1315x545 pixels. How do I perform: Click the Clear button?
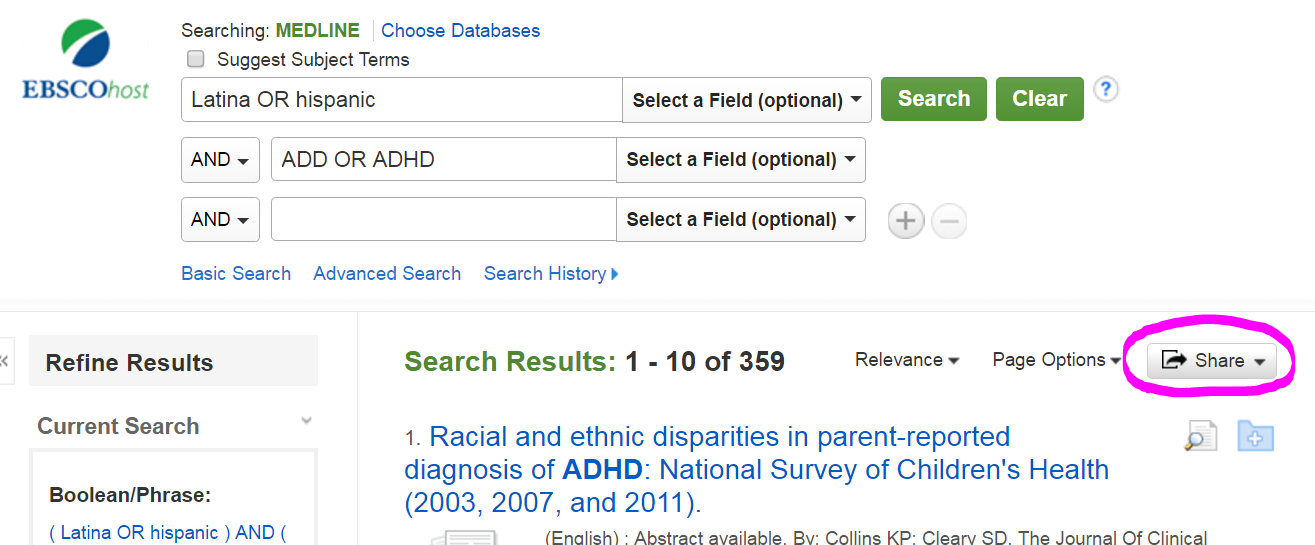click(1040, 99)
